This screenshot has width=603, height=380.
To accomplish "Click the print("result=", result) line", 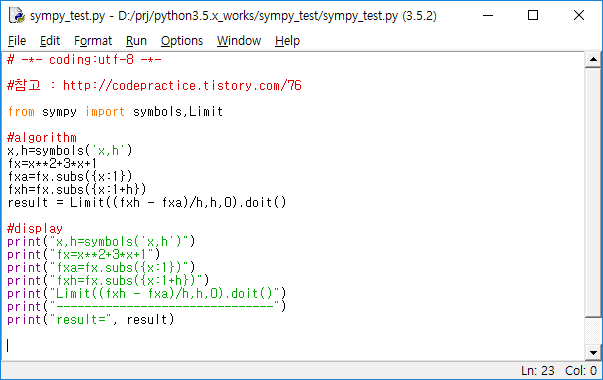I will click(91, 320).
